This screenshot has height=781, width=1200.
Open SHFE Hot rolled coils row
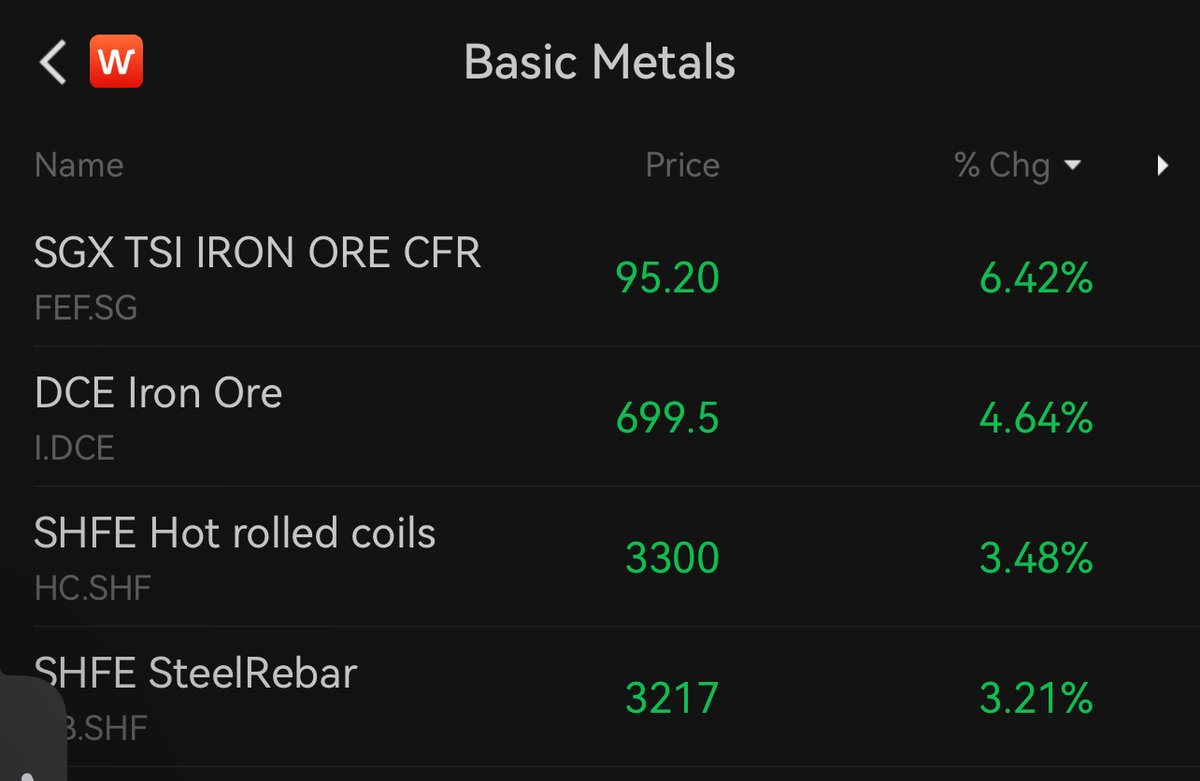tap(600, 557)
